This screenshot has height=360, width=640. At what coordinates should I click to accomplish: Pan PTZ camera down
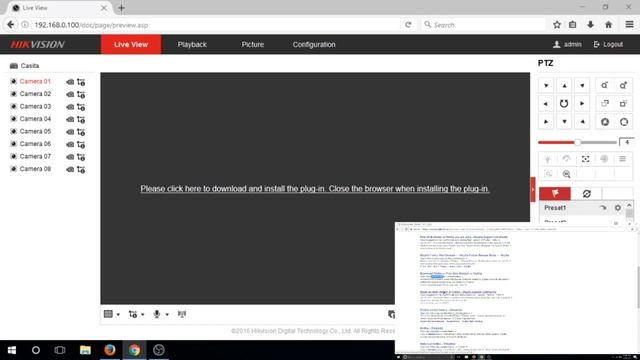click(x=564, y=122)
